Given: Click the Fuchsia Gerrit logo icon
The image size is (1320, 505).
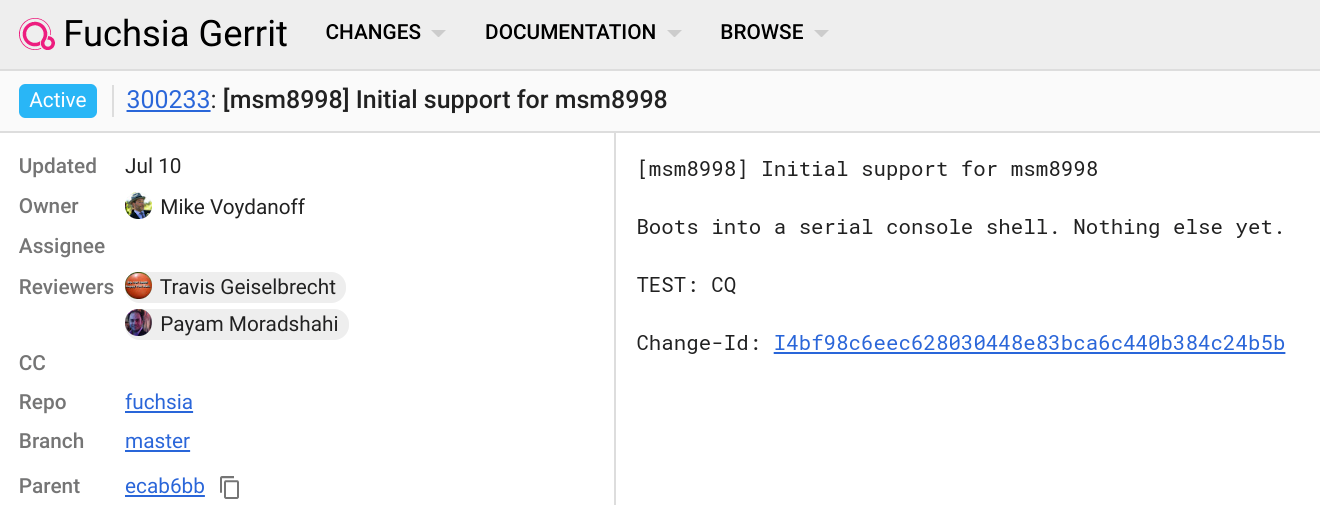Looking at the screenshot, I should coord(36,33).
